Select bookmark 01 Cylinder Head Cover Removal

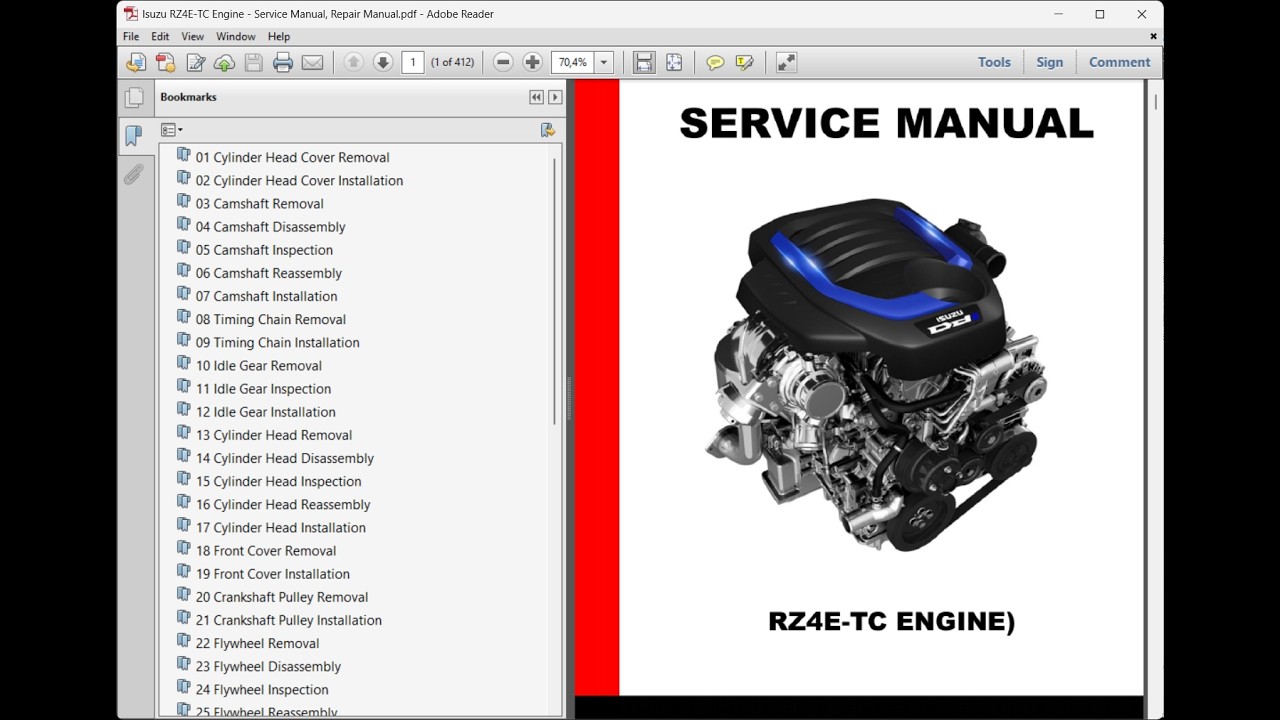[292, 157]
